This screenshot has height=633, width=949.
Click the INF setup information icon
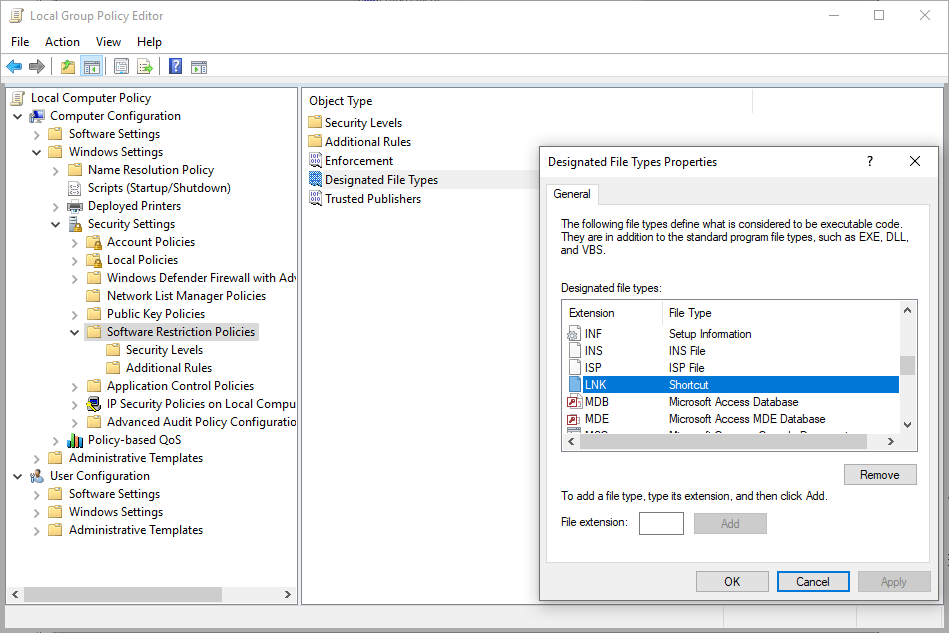[573, 333]
